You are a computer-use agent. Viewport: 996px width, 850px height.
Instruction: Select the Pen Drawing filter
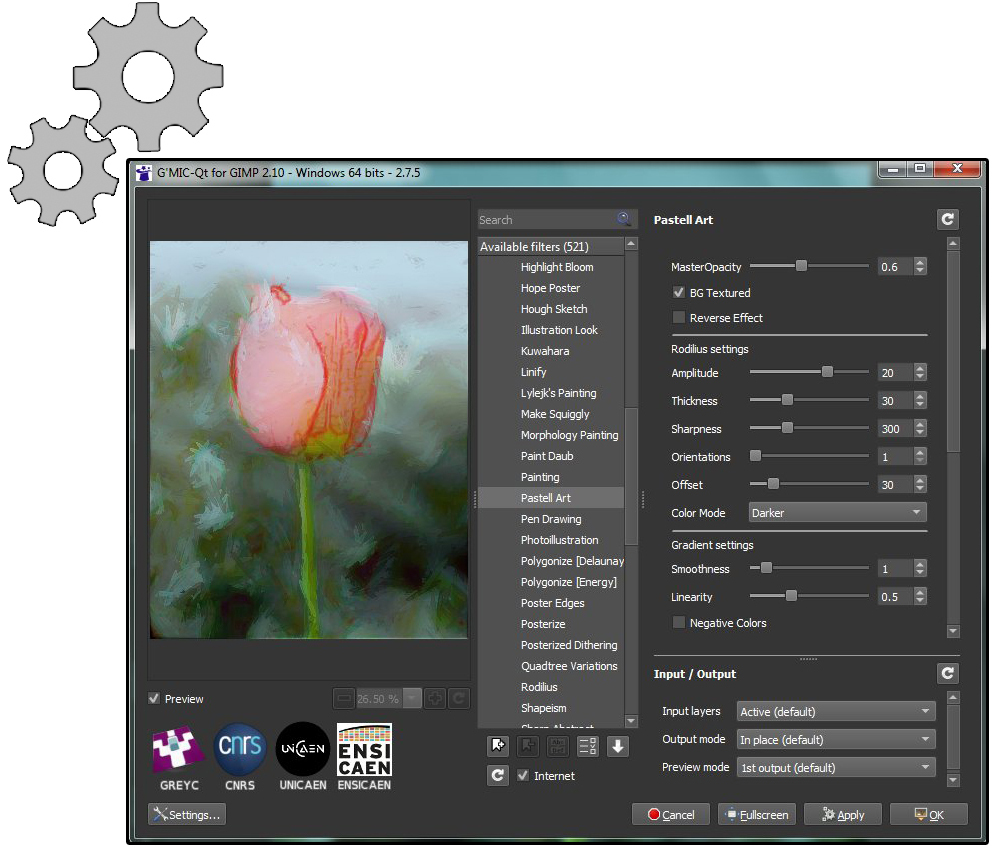[550, 519]
